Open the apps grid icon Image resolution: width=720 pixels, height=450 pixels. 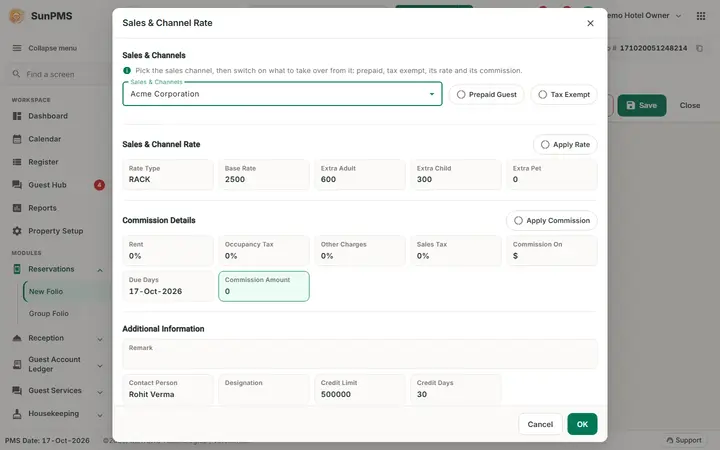(701, 16)
